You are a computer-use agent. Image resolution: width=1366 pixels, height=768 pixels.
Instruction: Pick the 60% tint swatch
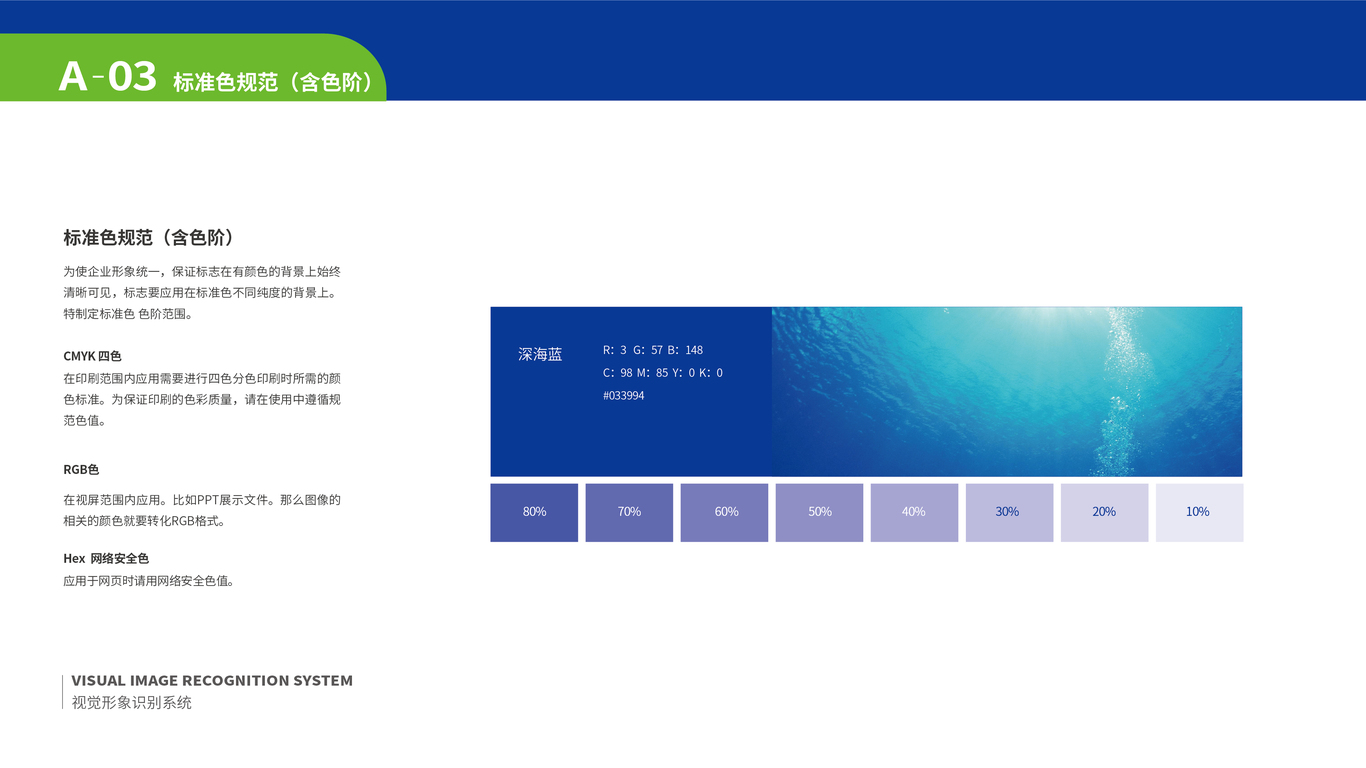pyautogui.click(x=724, y=513)
